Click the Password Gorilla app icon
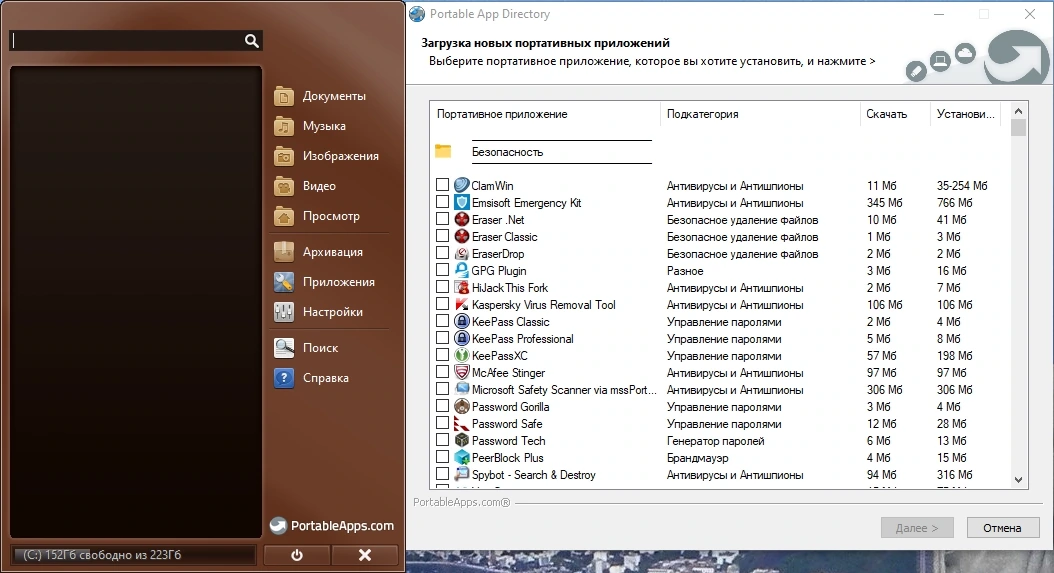This screenshot has width=1054, height=573. tap(461, 406)
